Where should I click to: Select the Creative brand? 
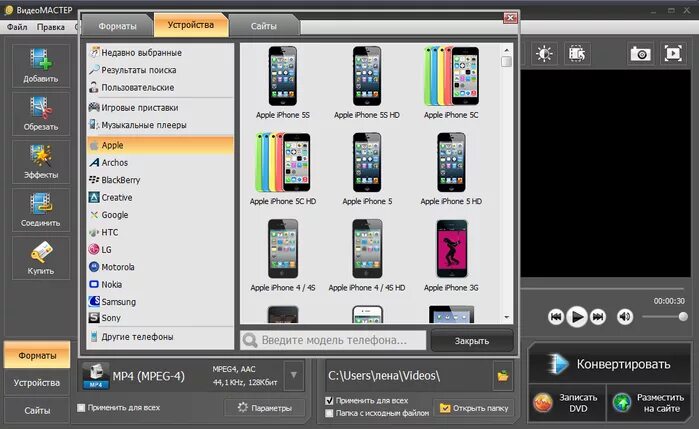click(160, 197)
